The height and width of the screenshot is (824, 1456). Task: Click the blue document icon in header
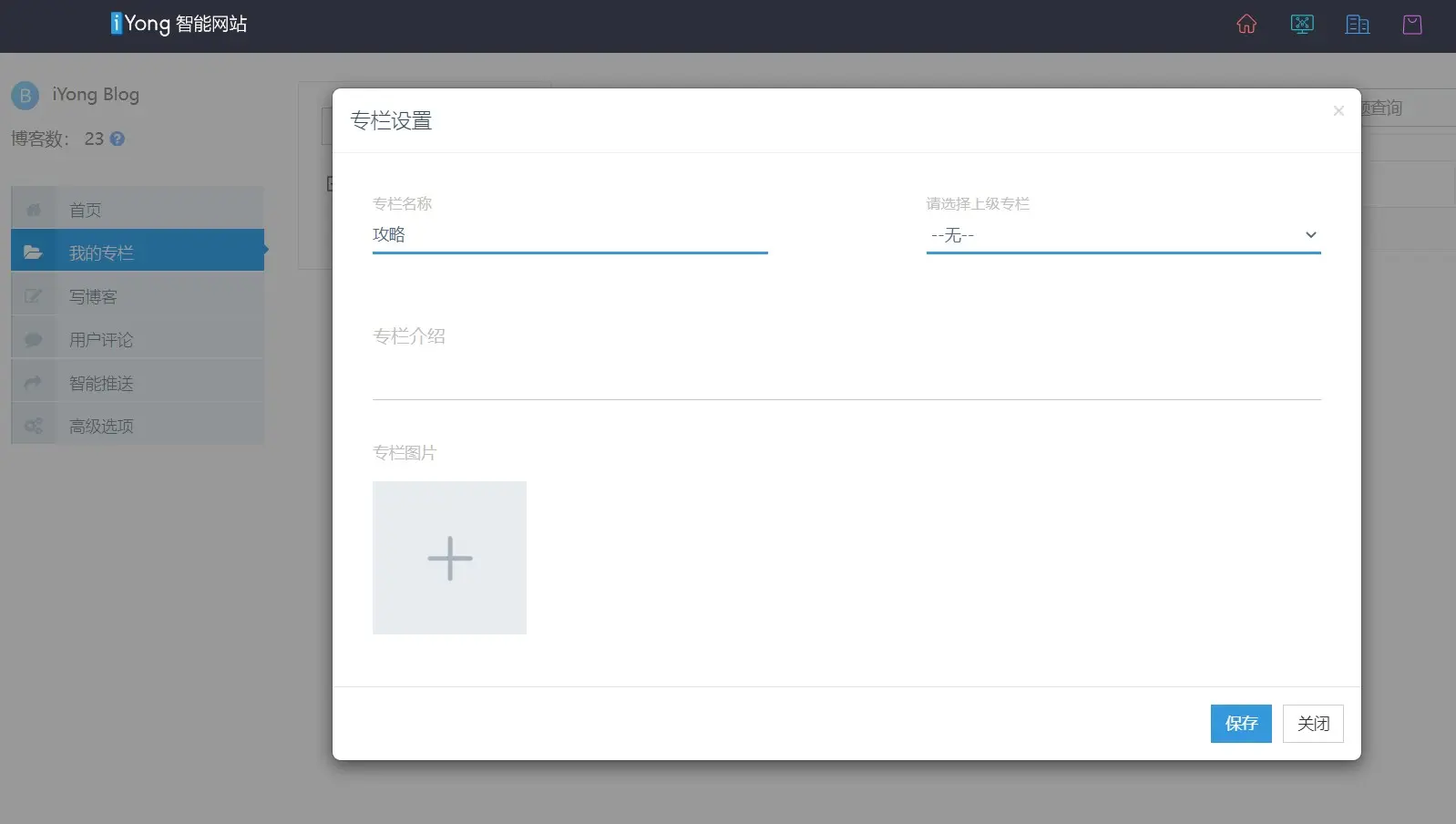click(x=1358, y=25)
